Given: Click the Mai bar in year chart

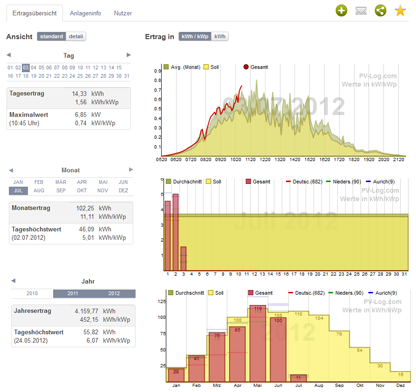Looking at the screenshot, I should point(258,343).
